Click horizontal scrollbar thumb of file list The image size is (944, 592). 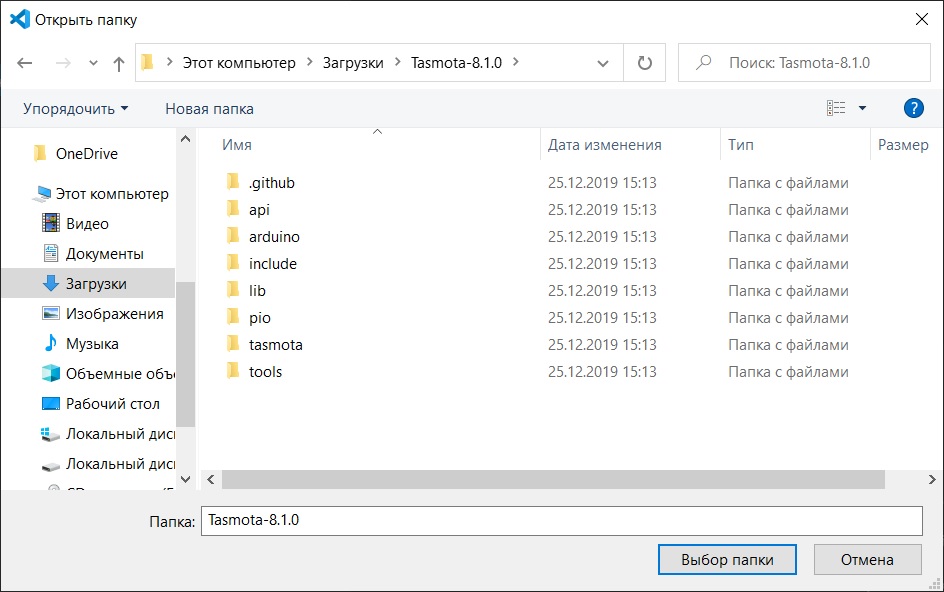click(x=553, y=480)
